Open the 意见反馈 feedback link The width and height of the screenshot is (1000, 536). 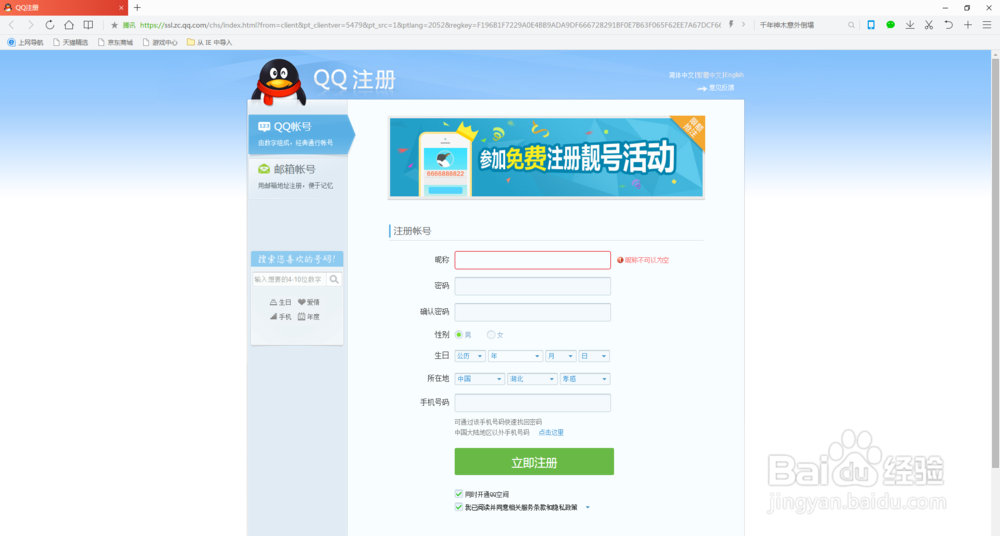coord(721,88)
